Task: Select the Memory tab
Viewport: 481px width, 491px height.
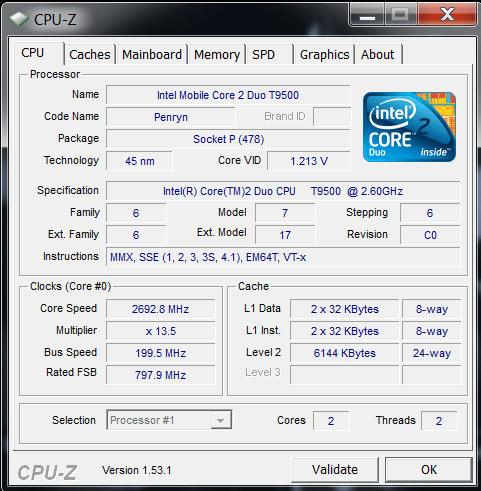Action: pyautogui.click(x=217, y=54)
